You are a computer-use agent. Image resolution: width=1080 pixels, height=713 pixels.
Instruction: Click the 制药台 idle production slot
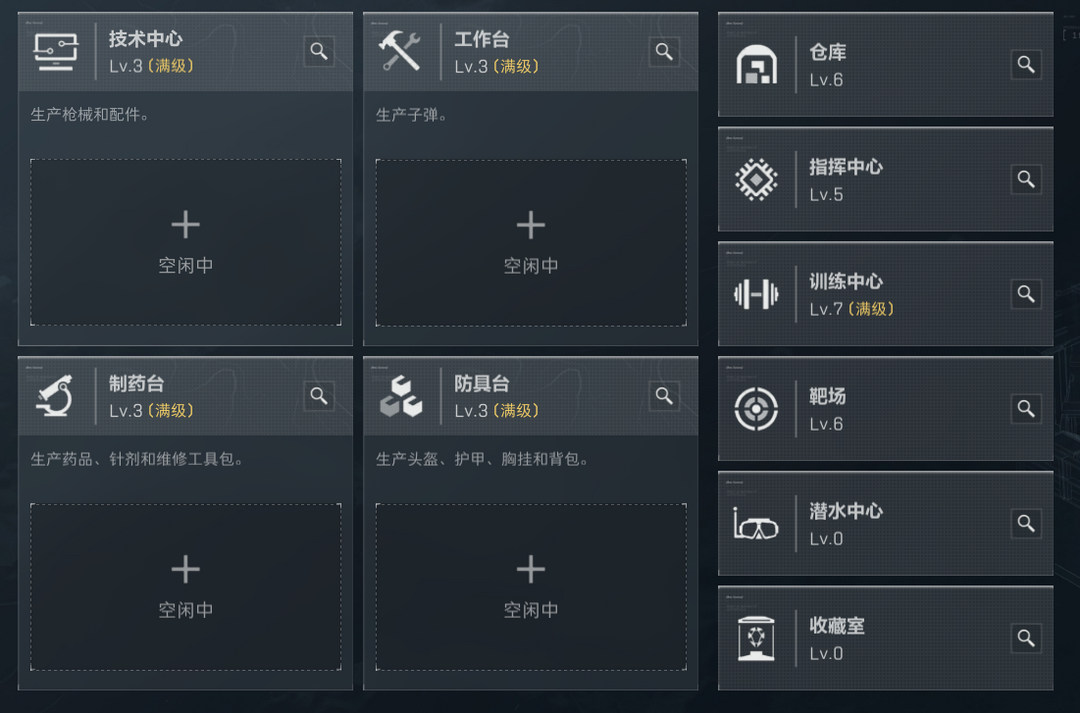(x=186, y=586)
